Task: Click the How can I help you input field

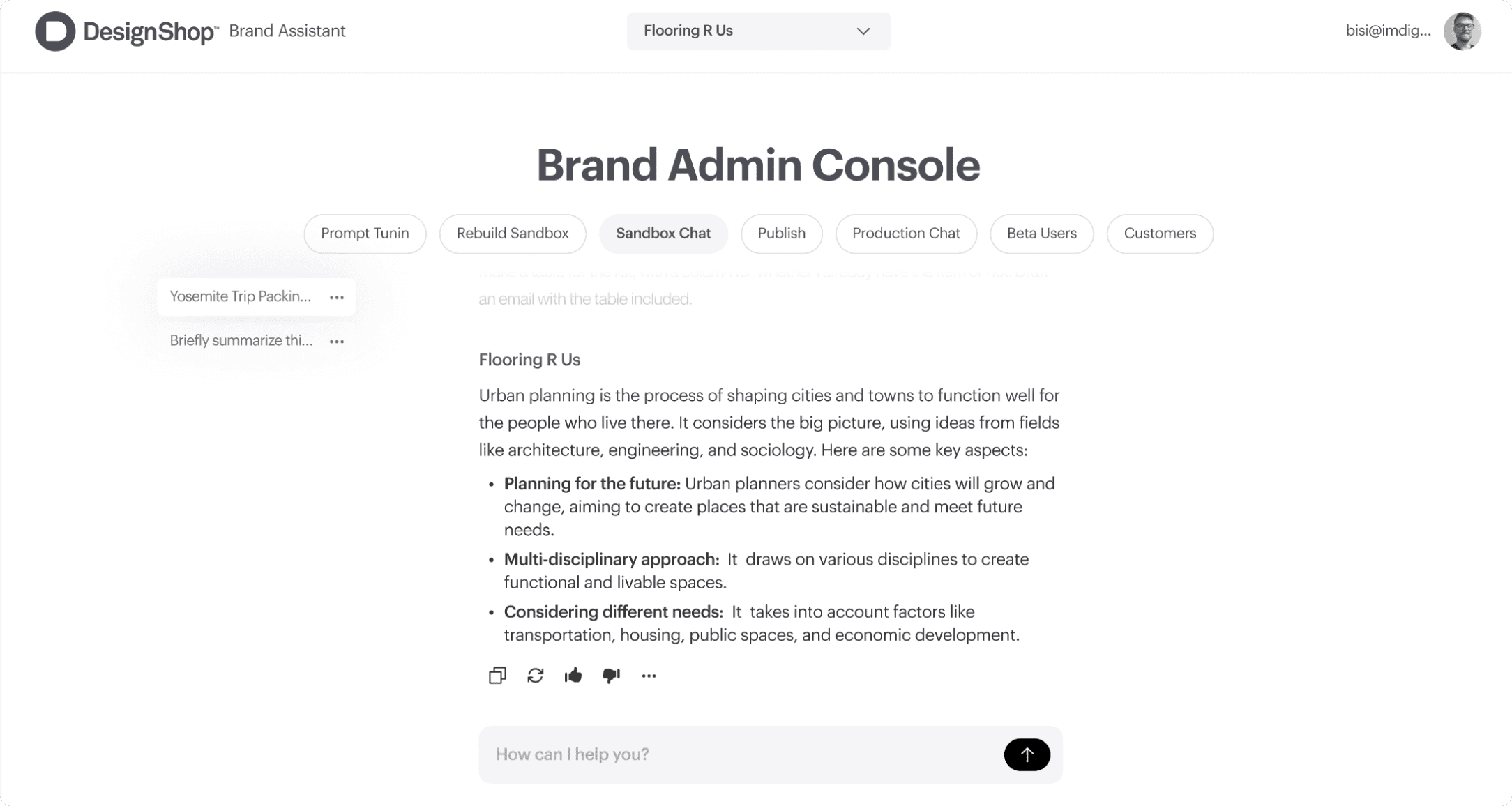Action: coord(697,754)
